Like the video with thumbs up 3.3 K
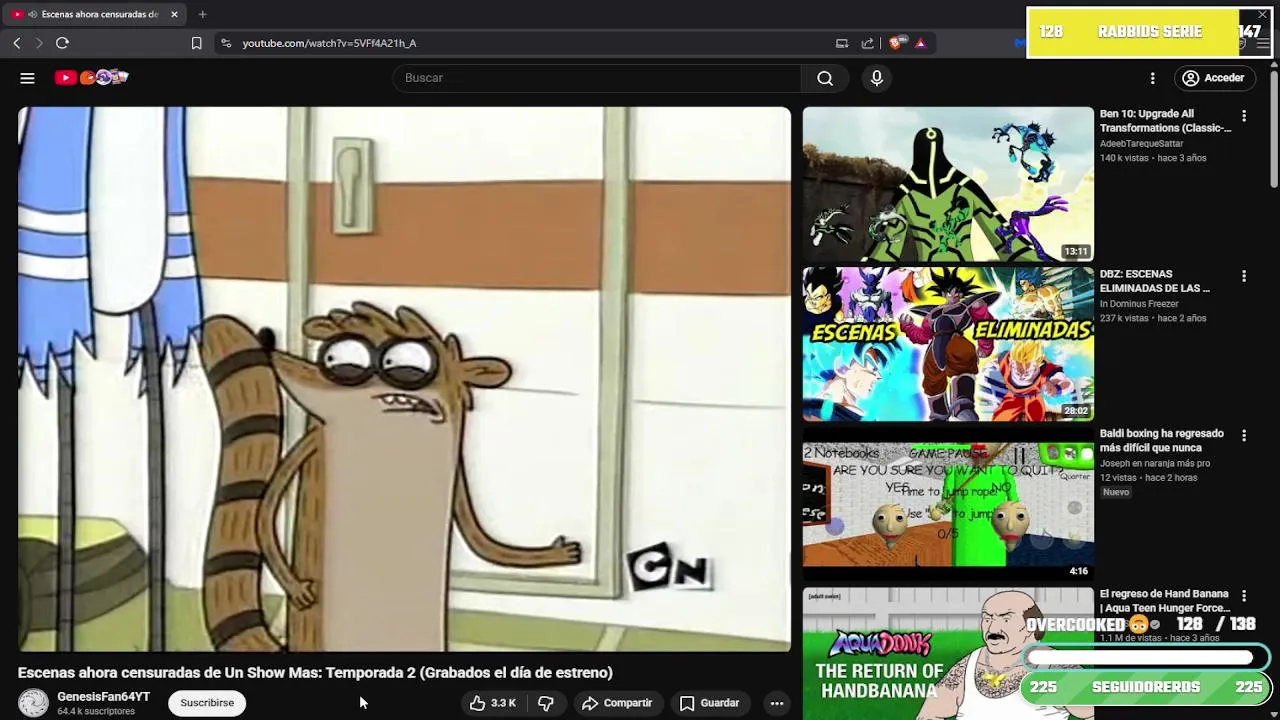 tap(492, 703)
